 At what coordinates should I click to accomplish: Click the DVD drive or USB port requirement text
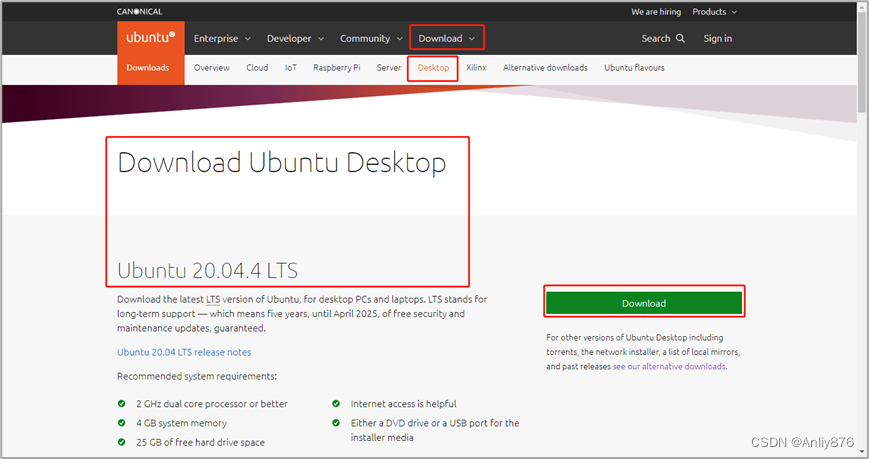tap(435, 430)
